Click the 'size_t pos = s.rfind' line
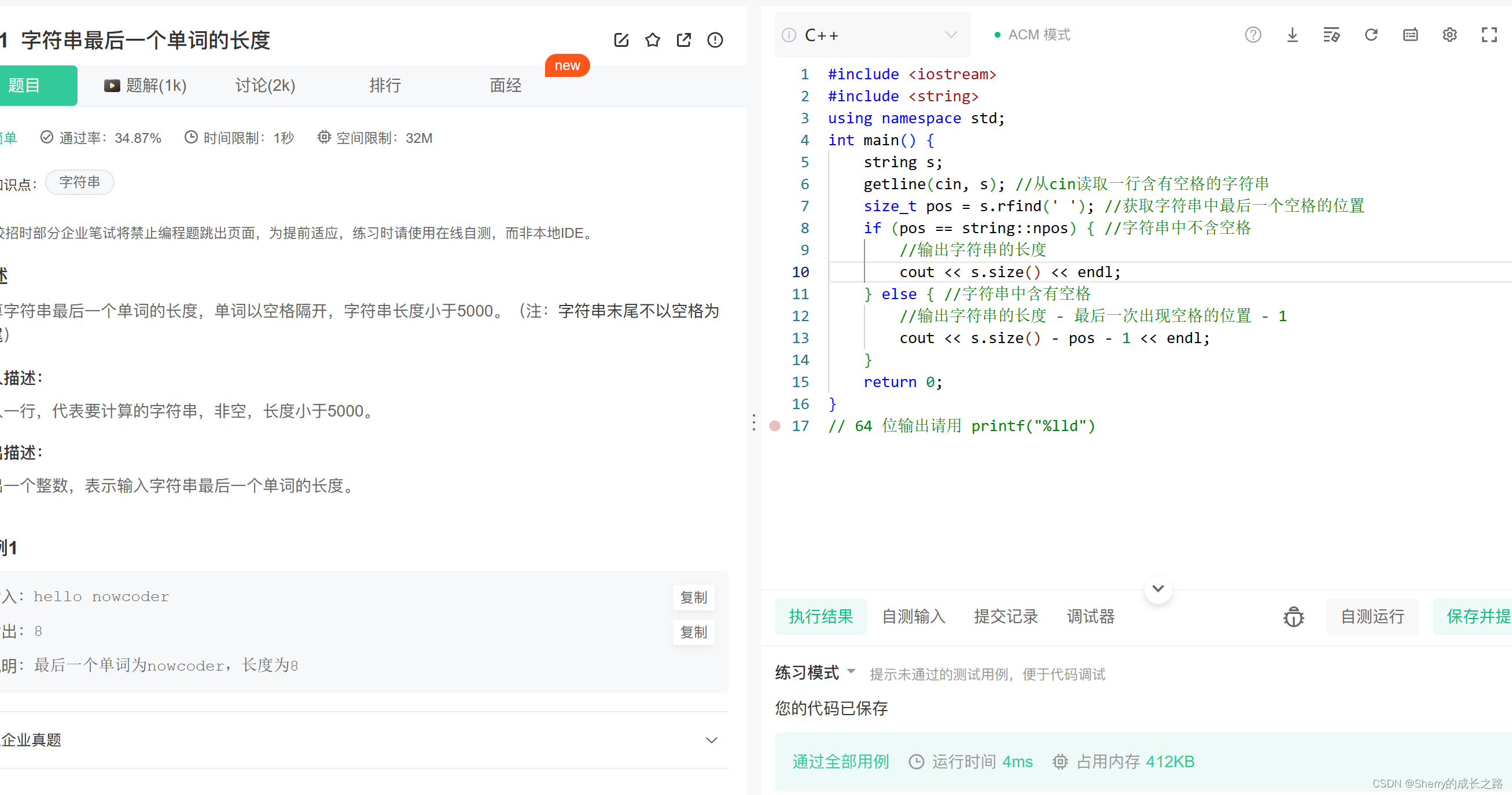1512x795 pixels. [x=1113, y=206]
